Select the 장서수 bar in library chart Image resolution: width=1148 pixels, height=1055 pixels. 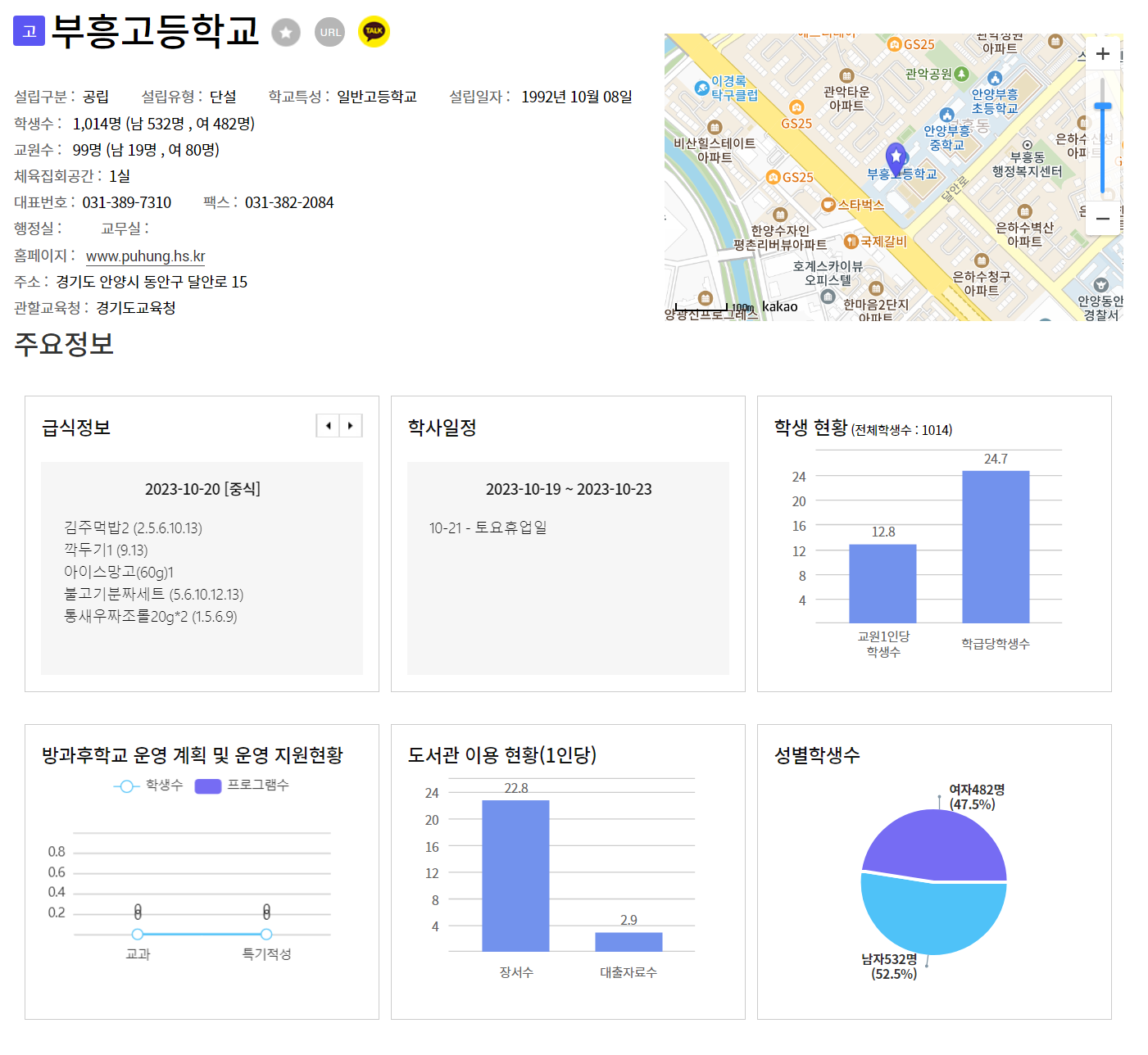pos(515,876)
